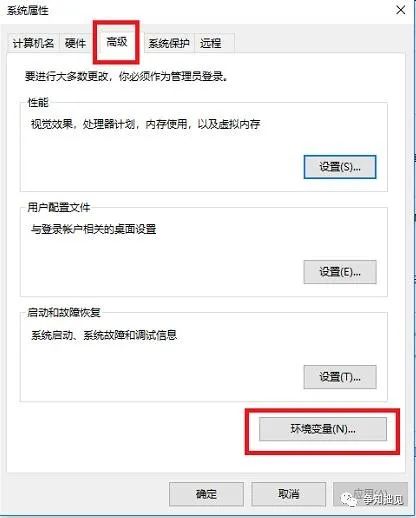
Task: Open performance 设置(S) button
Action: point(340,167)
